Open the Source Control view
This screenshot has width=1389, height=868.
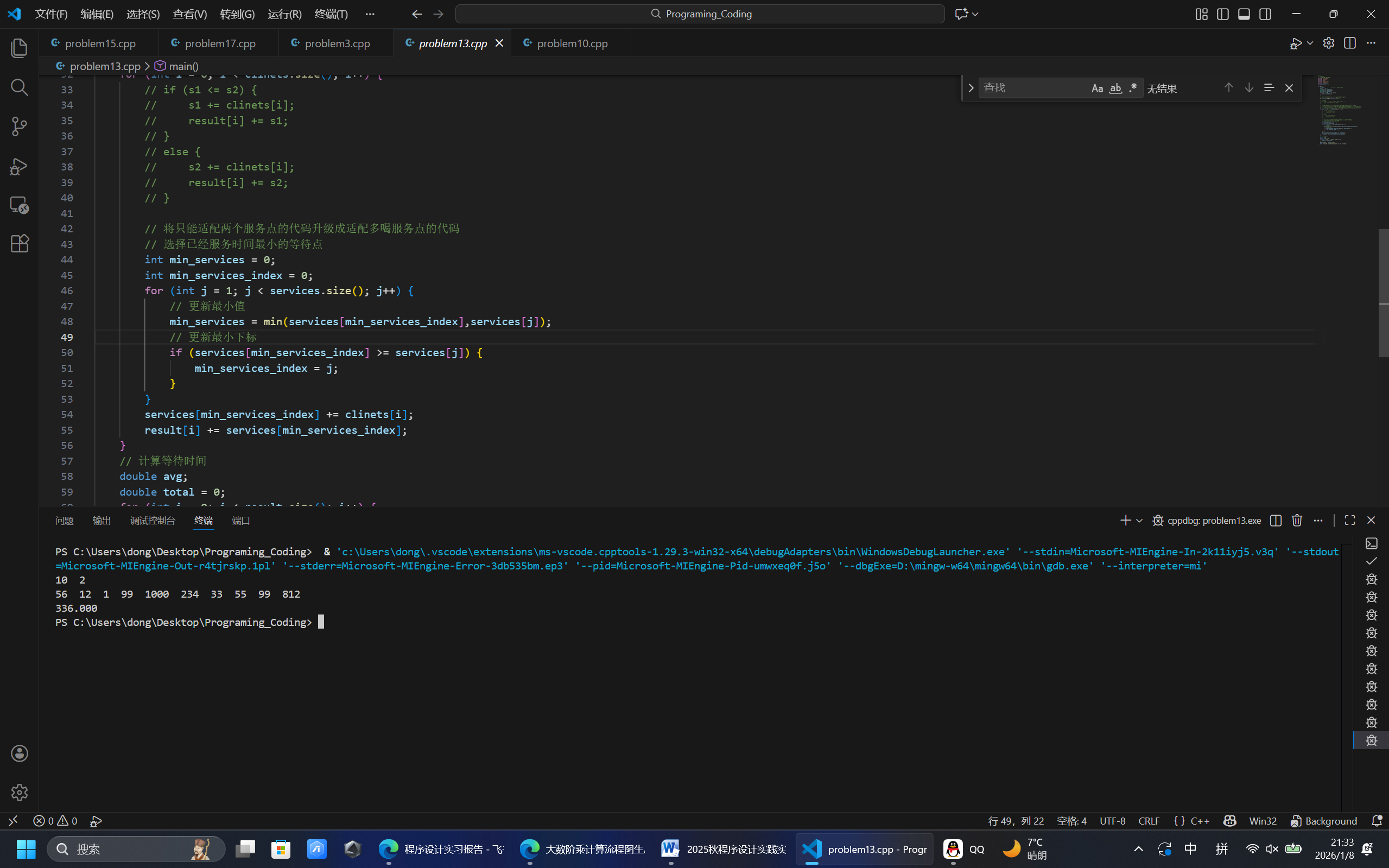20,126
